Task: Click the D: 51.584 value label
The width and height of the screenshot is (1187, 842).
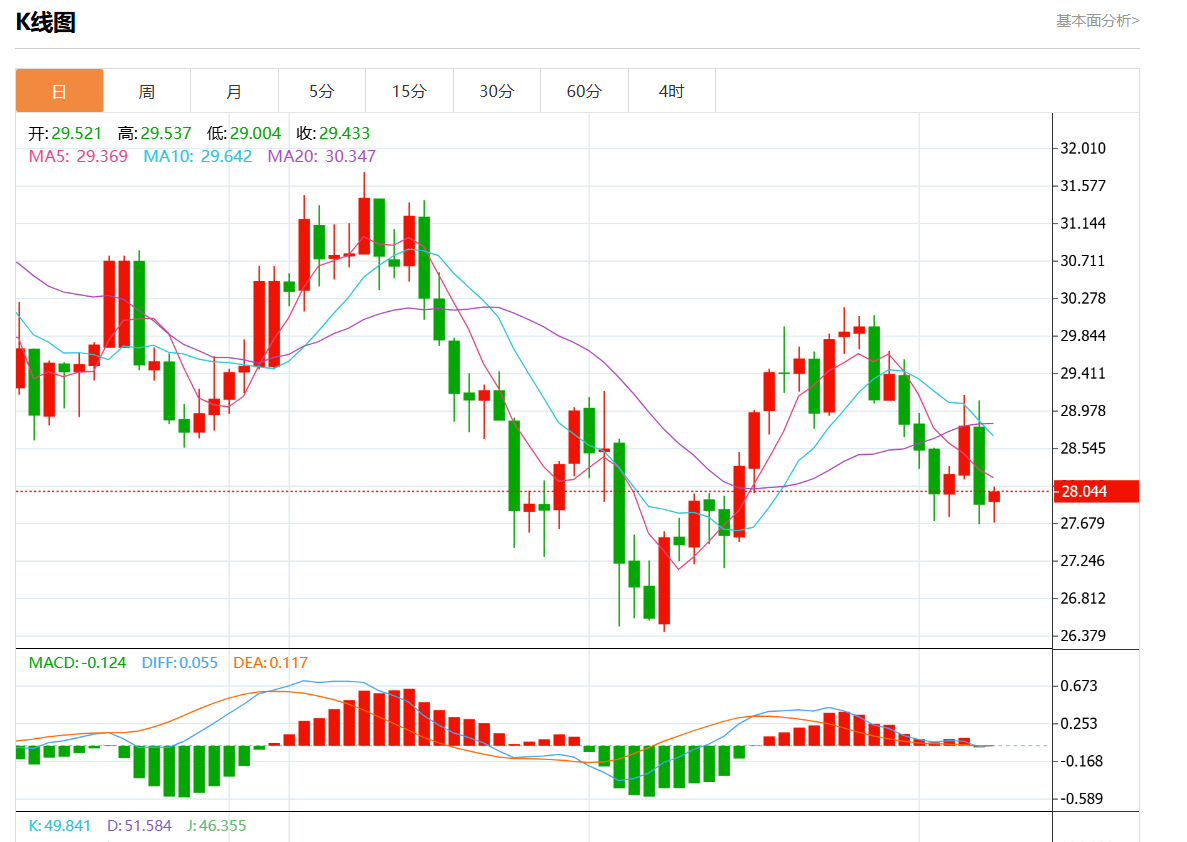Action: click(x=139, y=825)
